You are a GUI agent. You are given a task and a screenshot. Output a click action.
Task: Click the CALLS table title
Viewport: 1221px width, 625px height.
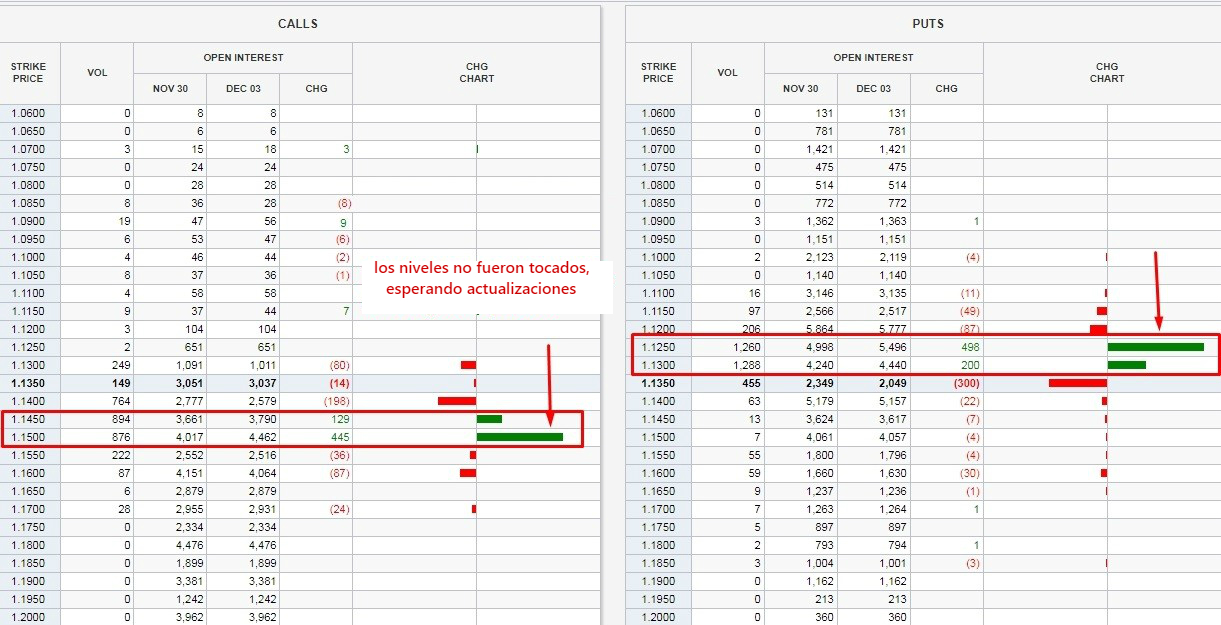(300, 23)
